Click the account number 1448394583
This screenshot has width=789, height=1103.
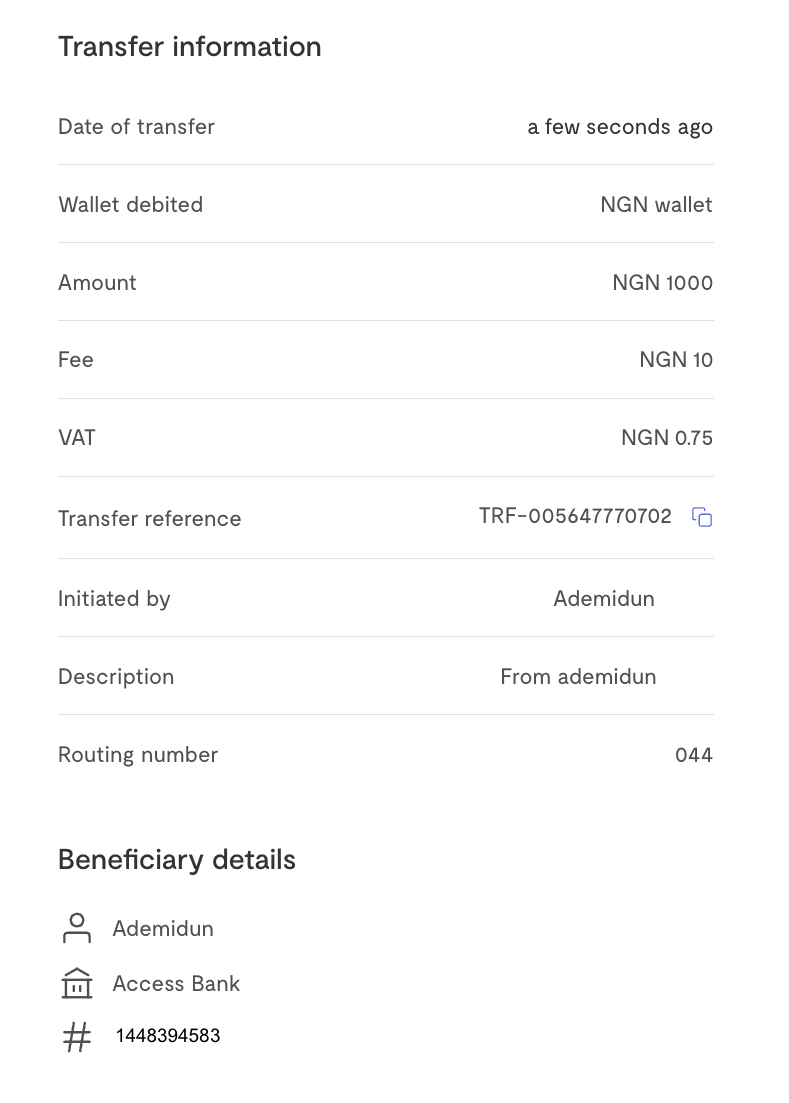[168, 1036]
